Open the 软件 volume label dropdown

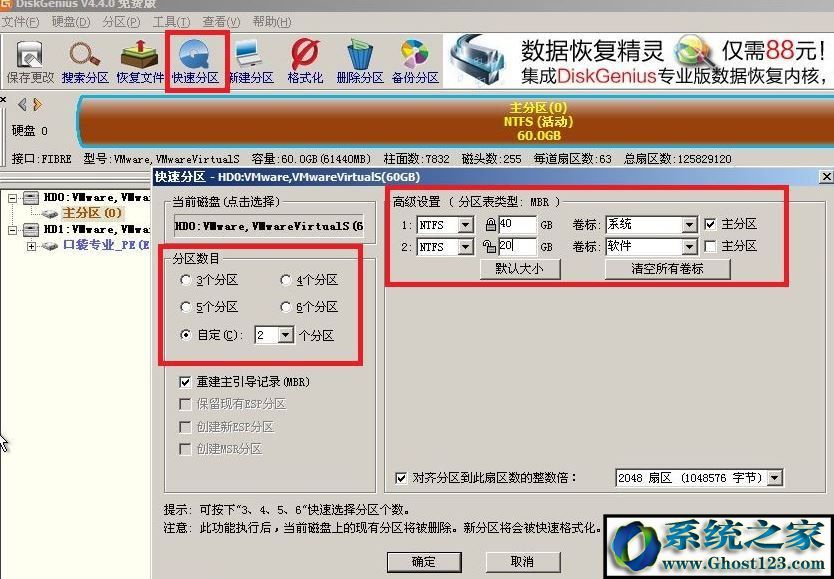[689, 247]
